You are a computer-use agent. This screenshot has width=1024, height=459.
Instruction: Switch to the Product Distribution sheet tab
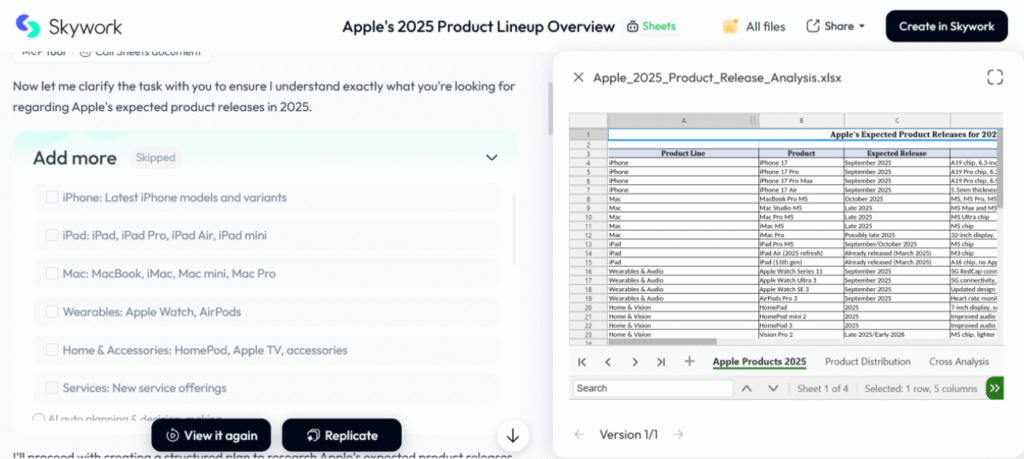coord(867,362)
